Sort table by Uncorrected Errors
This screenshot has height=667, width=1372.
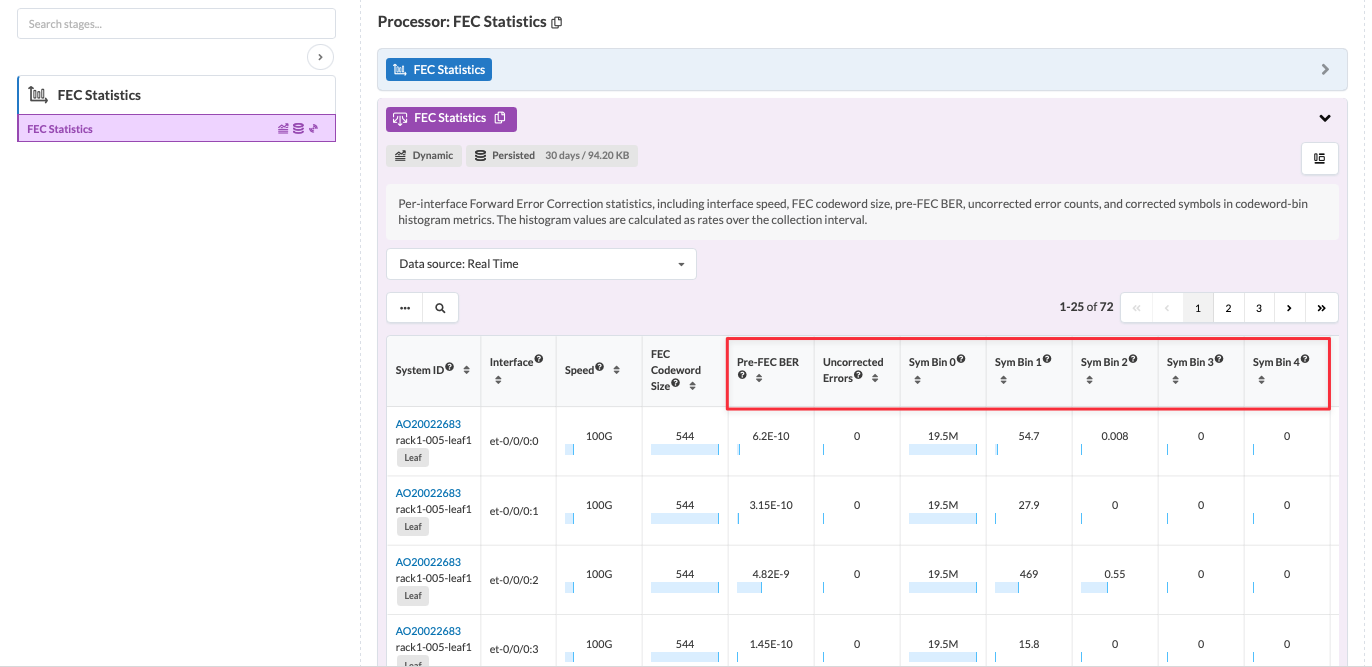pos(875,378)
